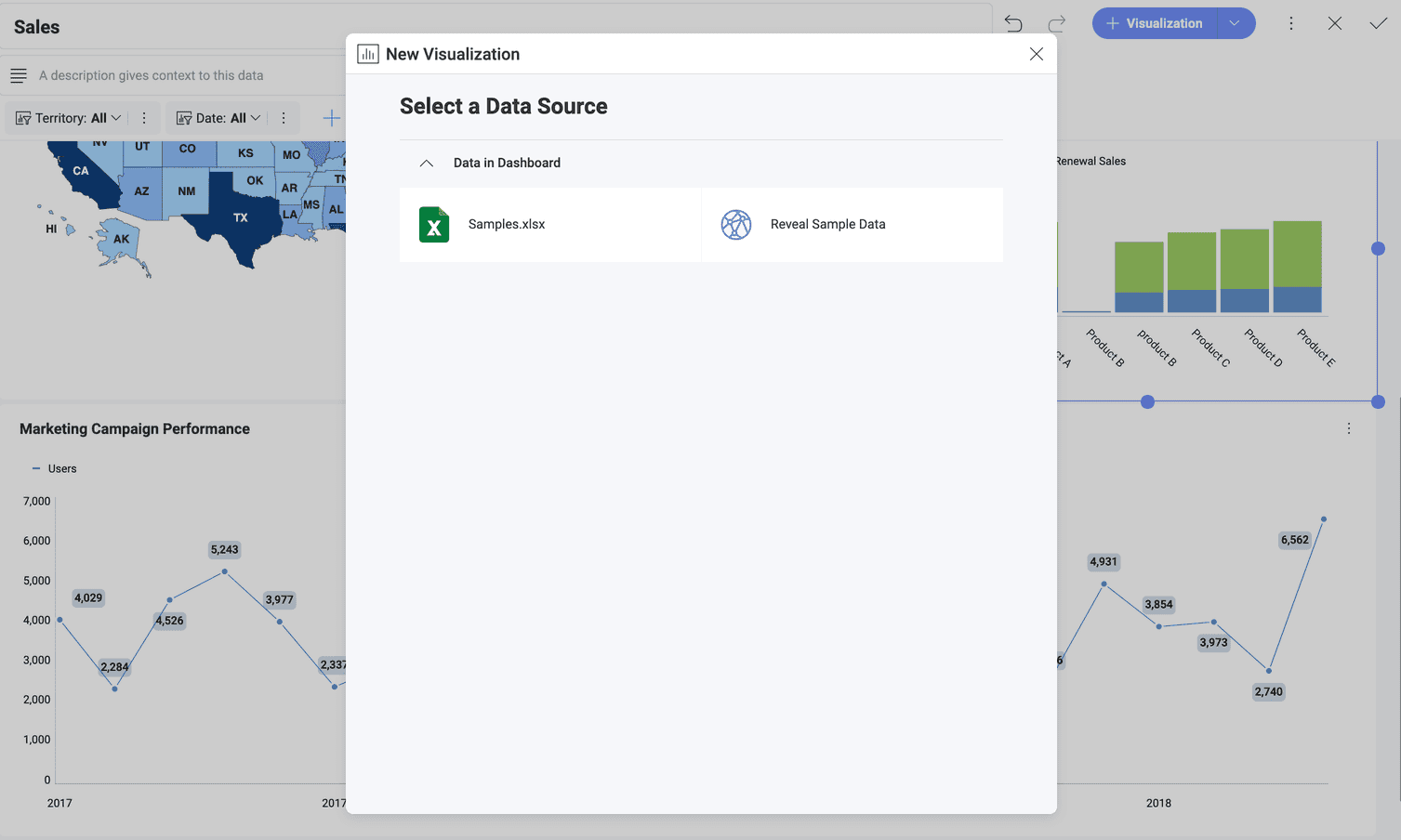Click the 2,284 data label
This screenshot has width=1401, height=840.
pos(114,666)
